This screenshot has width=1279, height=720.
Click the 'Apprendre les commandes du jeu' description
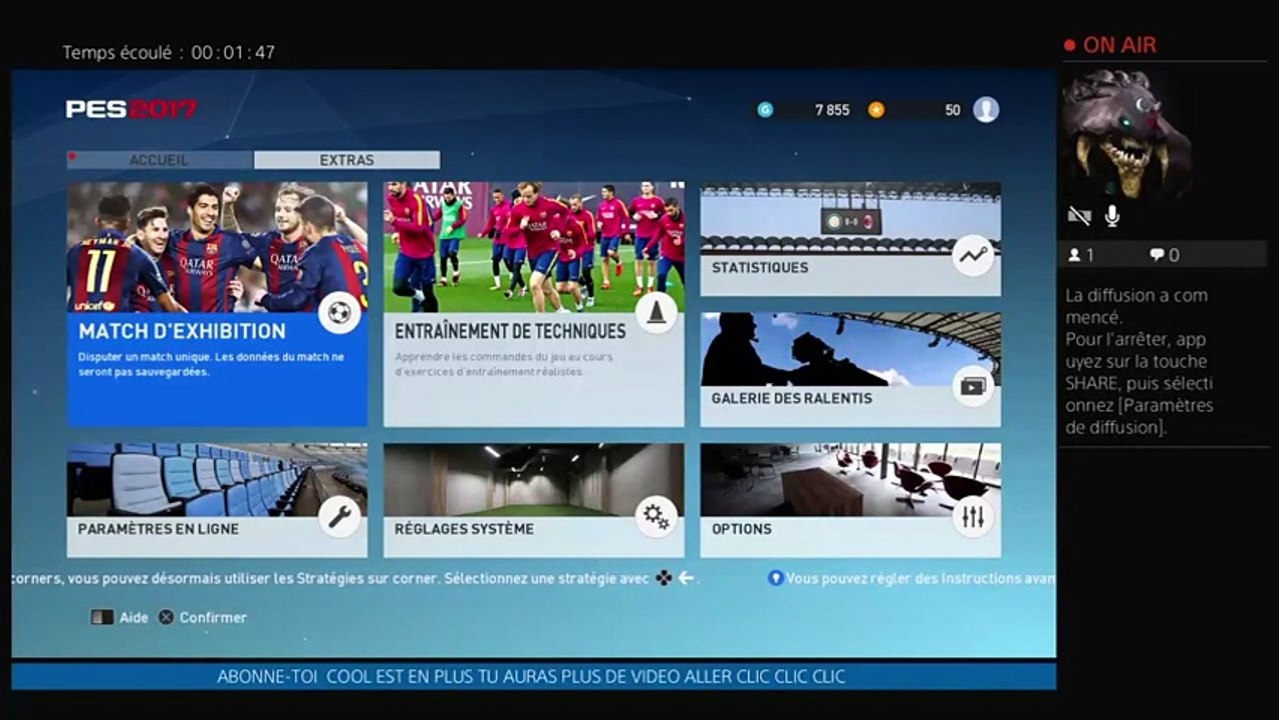pos(504,364)
